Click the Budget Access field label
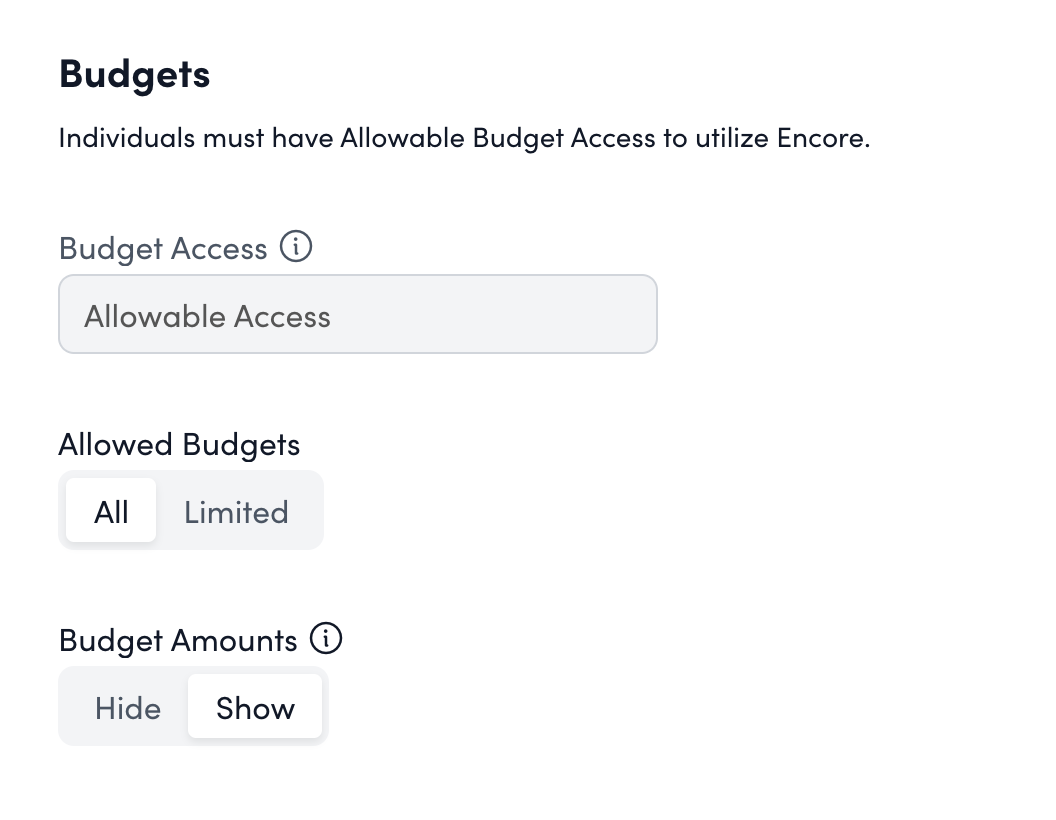 point(162,248)
